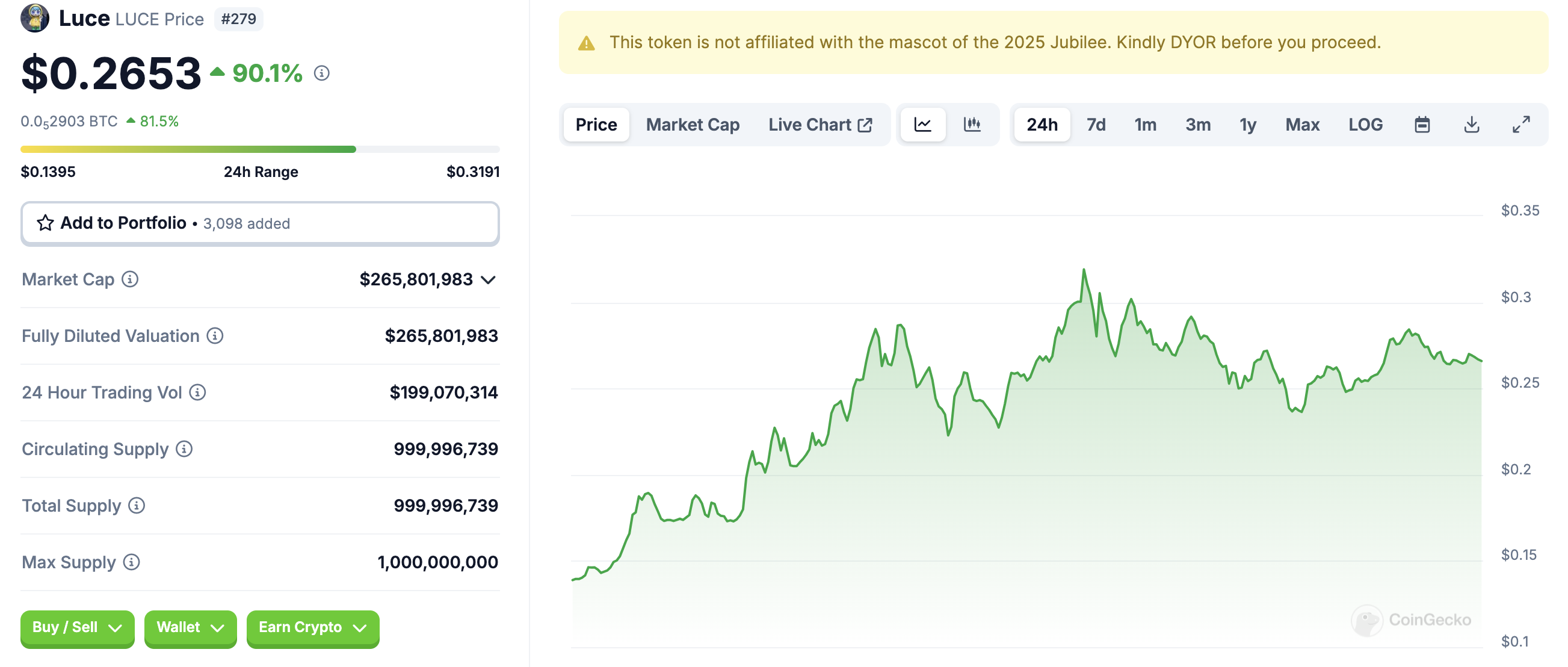The width and height of the screenshot is (1568, 667).
Task: Click the download chart data icon
Action: click(x=1471, y=125)
